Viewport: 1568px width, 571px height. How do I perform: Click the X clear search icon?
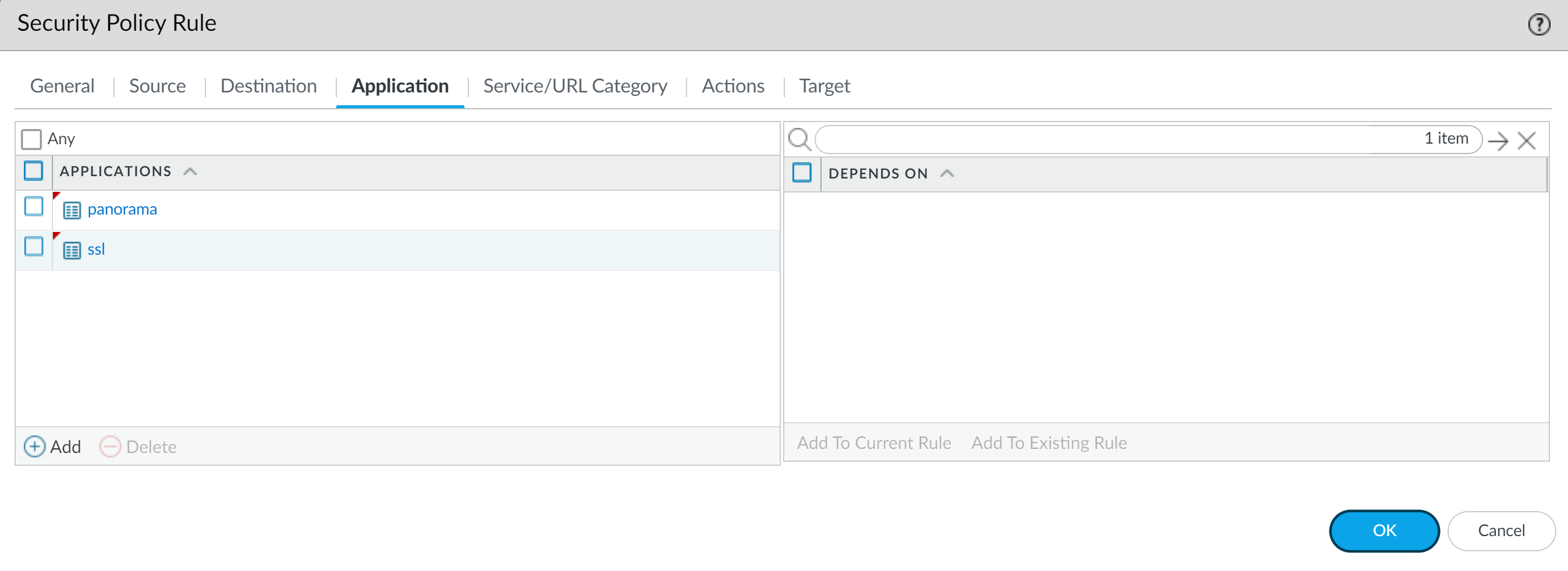1526,141
